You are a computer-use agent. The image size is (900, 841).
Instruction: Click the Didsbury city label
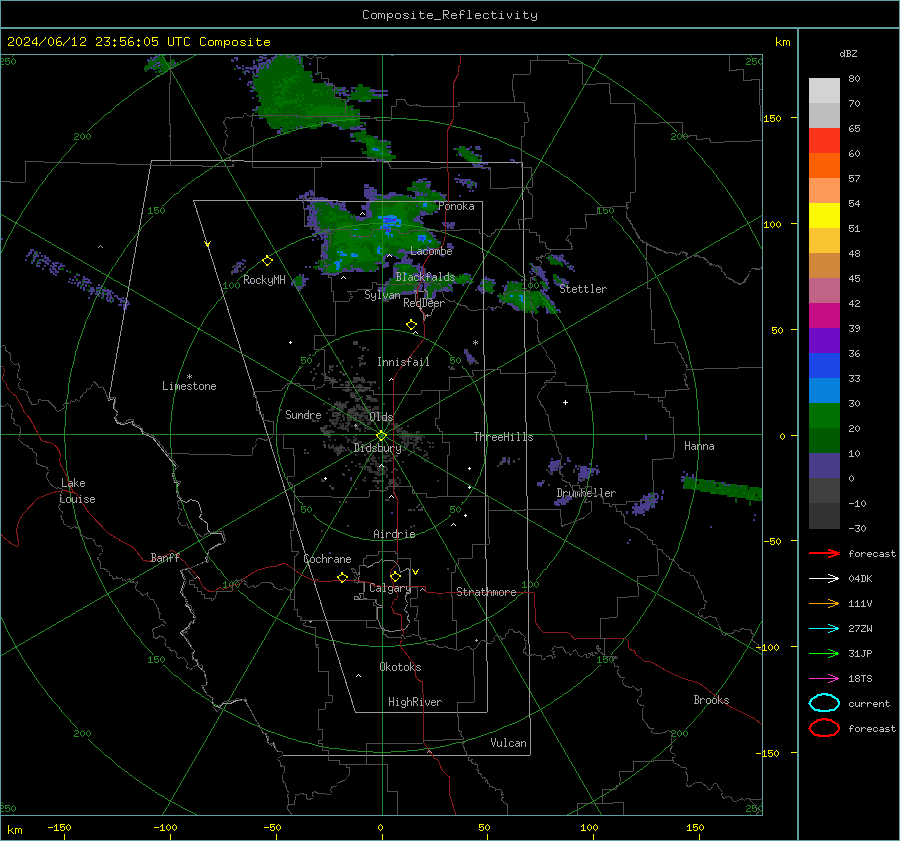377,448
